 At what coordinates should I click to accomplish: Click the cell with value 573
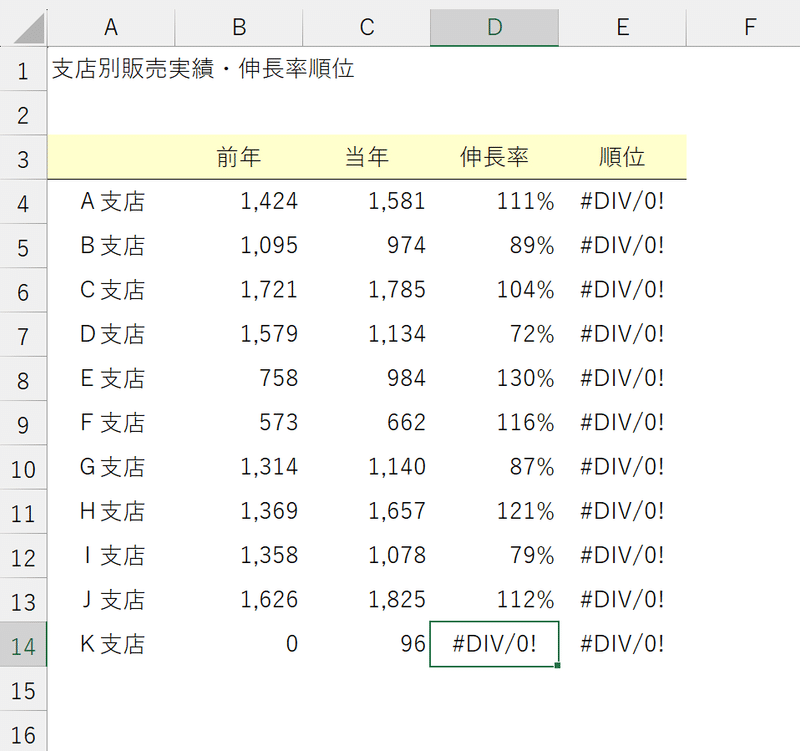[x=239, y=422]
